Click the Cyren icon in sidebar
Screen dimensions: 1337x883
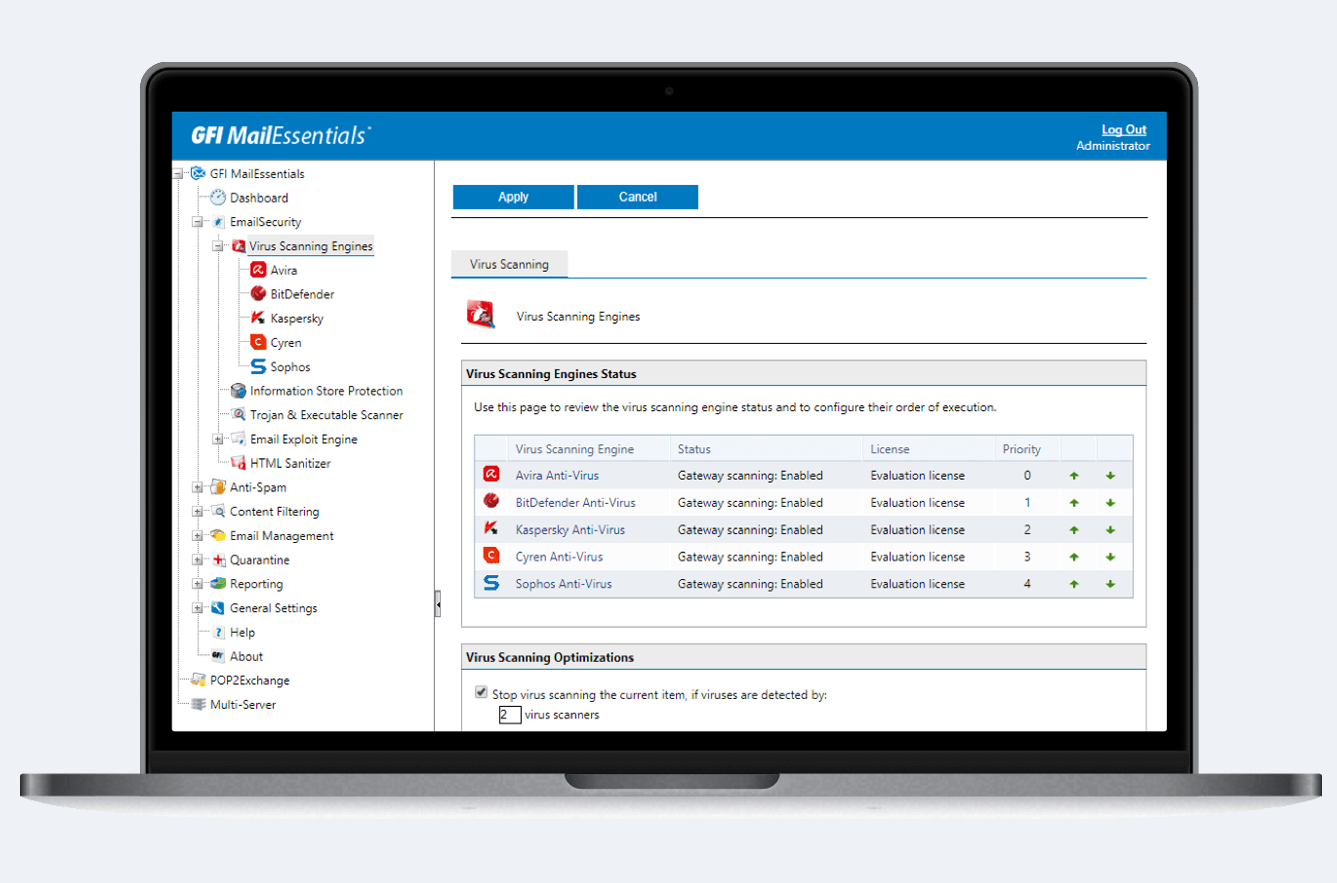pos(258,342)
